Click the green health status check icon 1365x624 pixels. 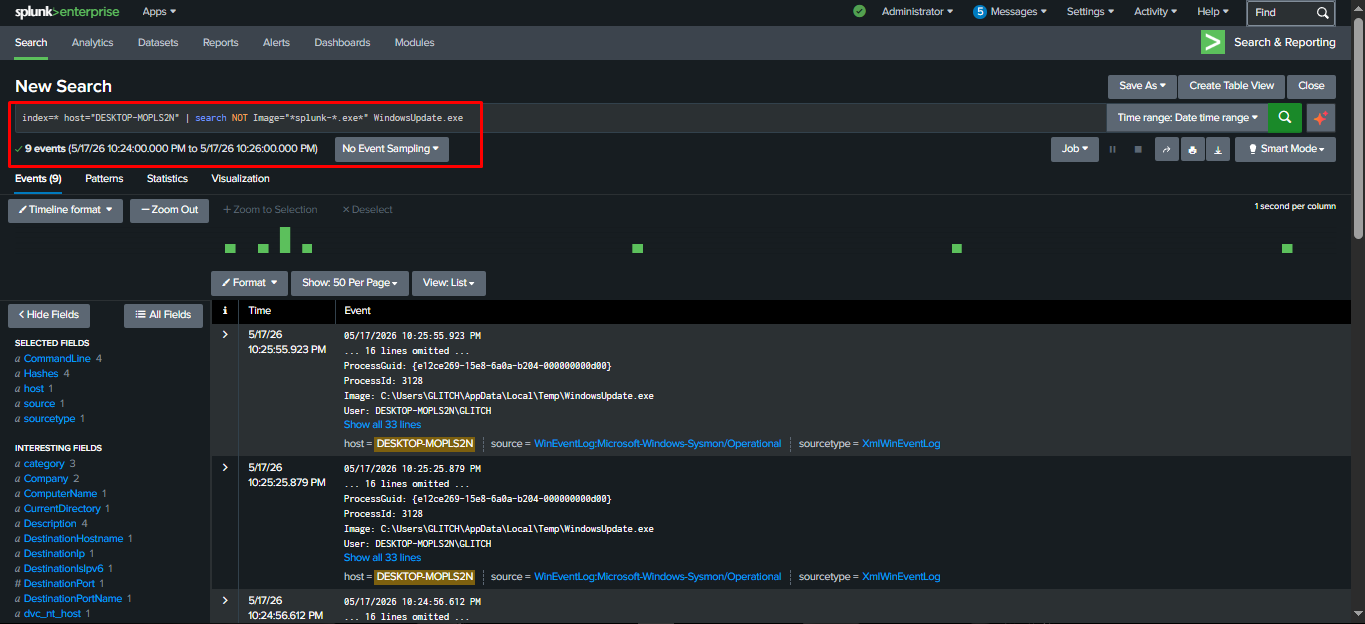coord(859,12)
